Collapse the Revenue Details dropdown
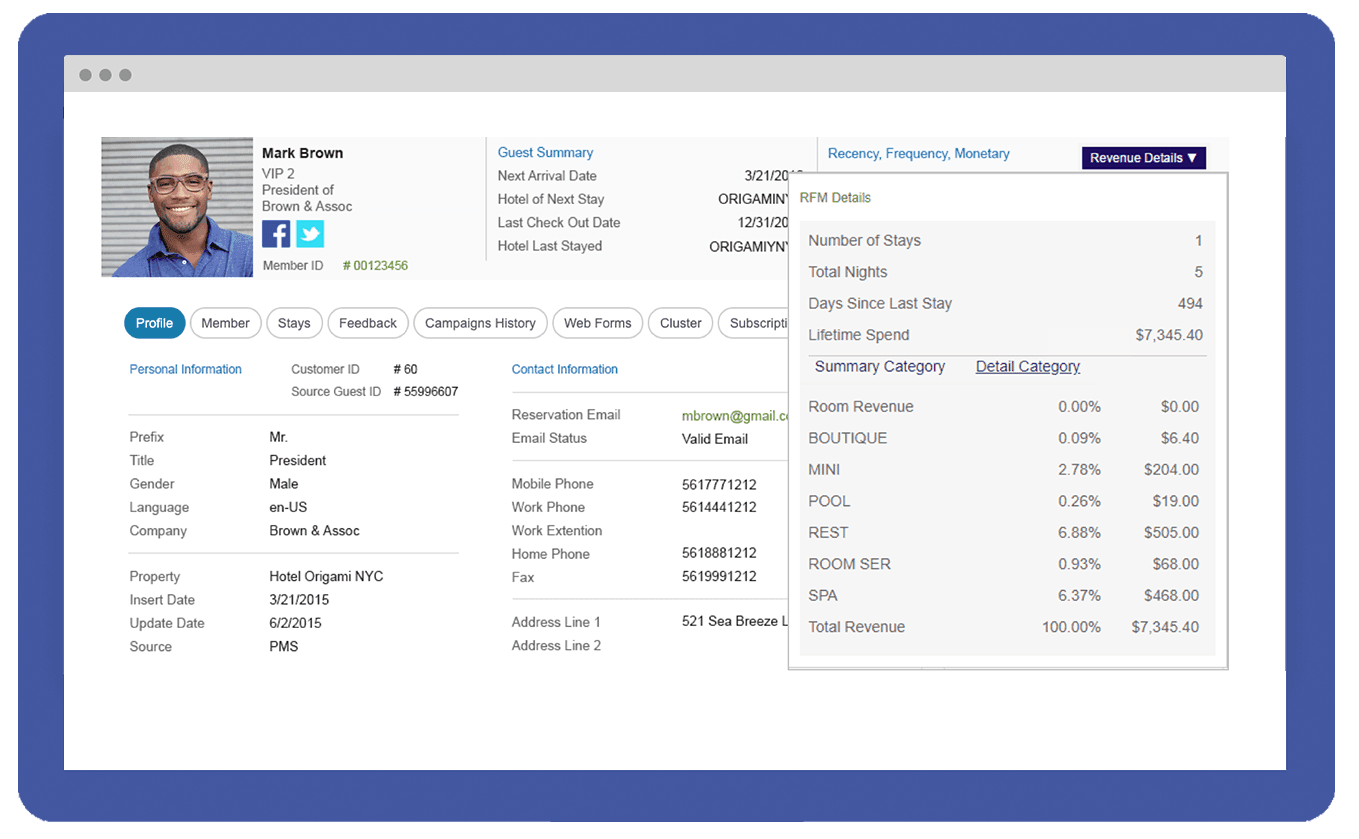1359x839 pixels. click(x=1143, y=158)
